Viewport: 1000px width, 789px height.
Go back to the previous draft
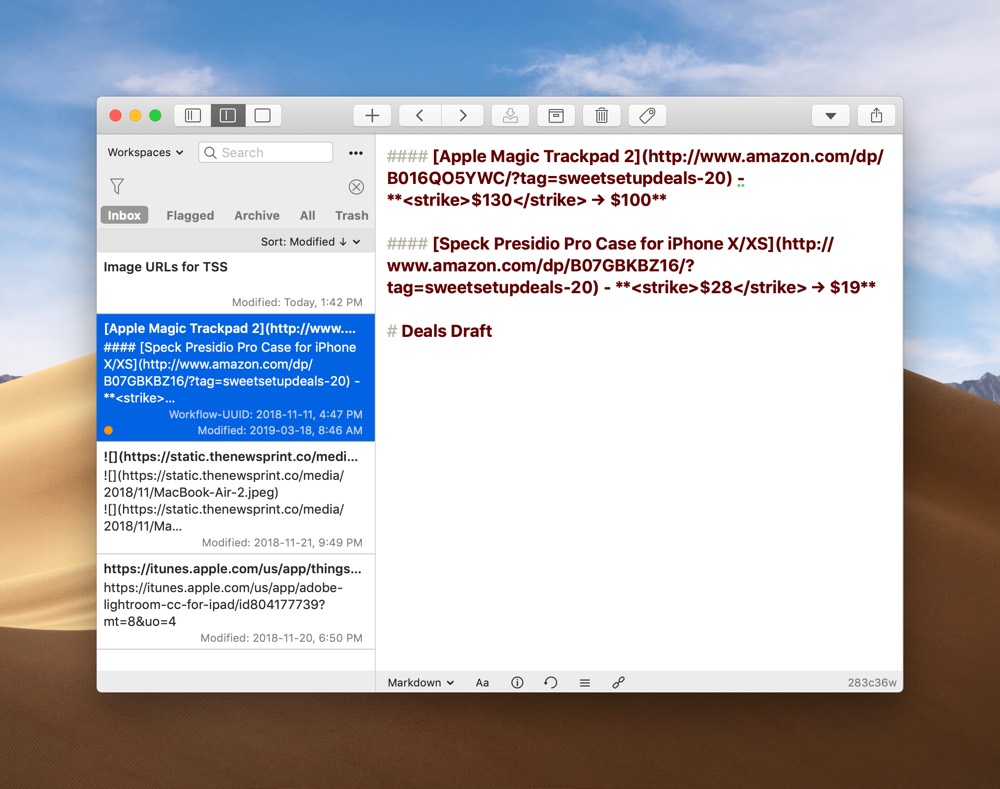[420, 115]
